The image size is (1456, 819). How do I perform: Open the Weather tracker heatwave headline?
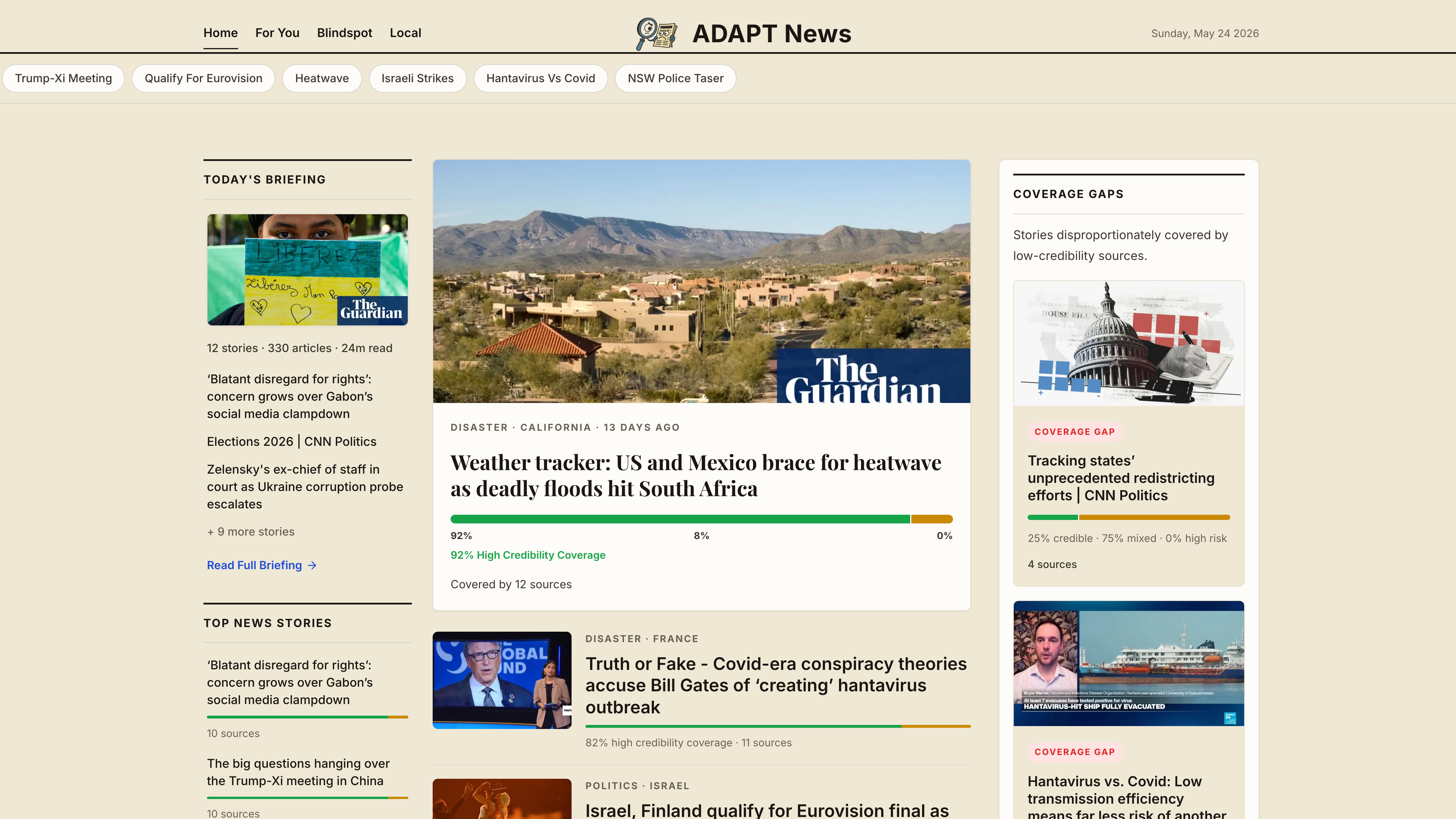click(696, 475)
